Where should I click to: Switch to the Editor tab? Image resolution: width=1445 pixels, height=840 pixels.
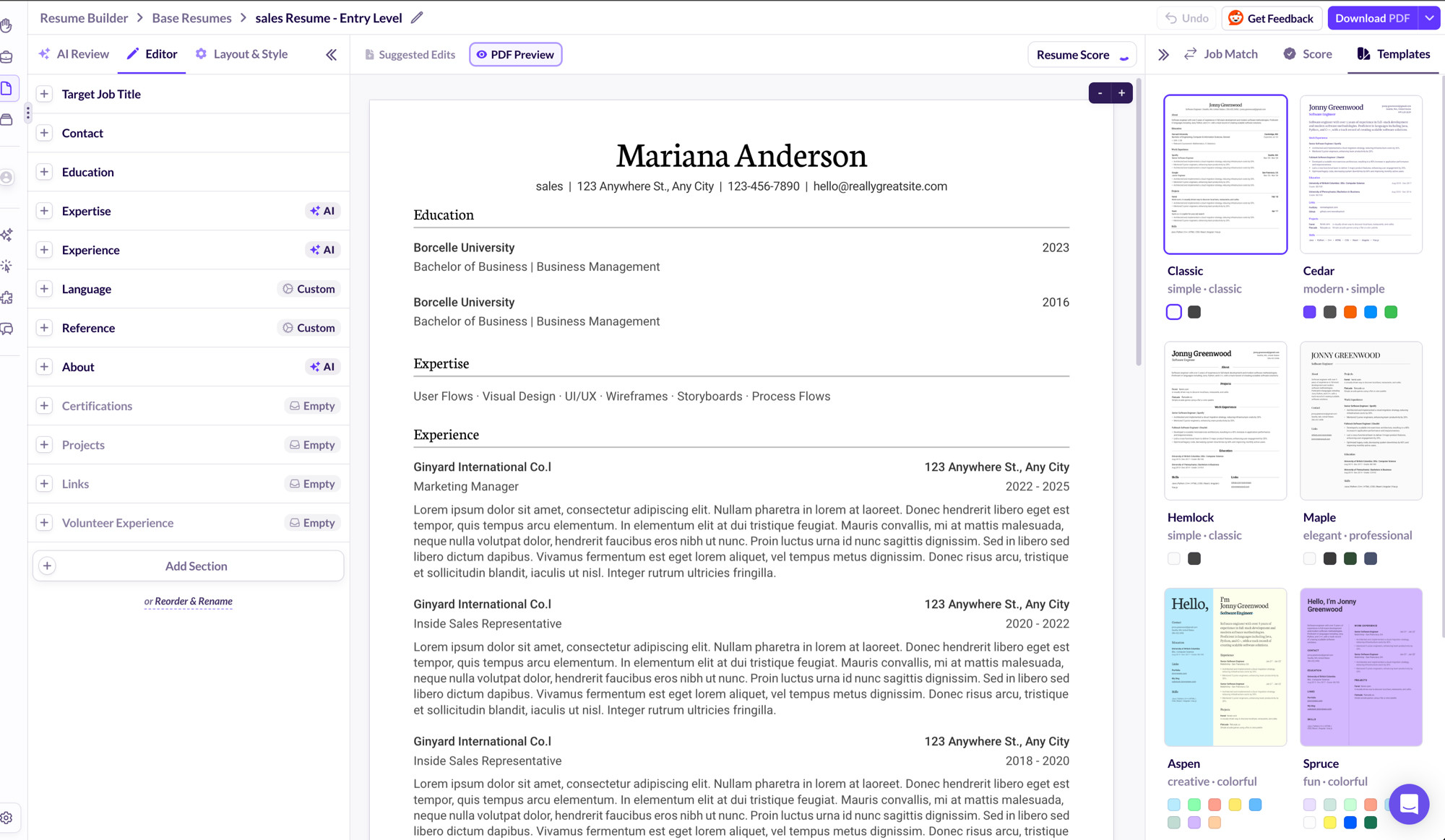152,54
